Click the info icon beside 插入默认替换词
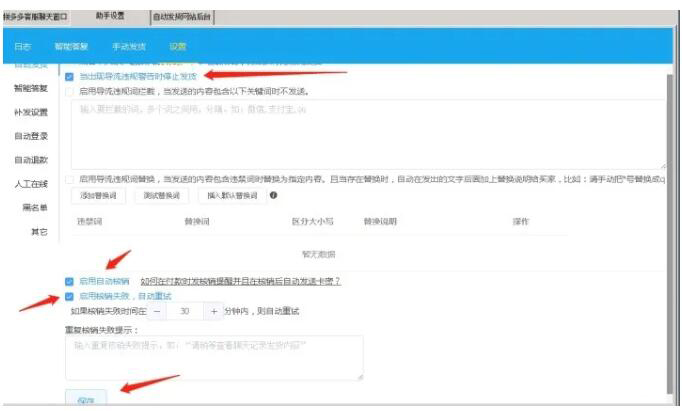The image size is (682, 411). [x=274, y=195]
